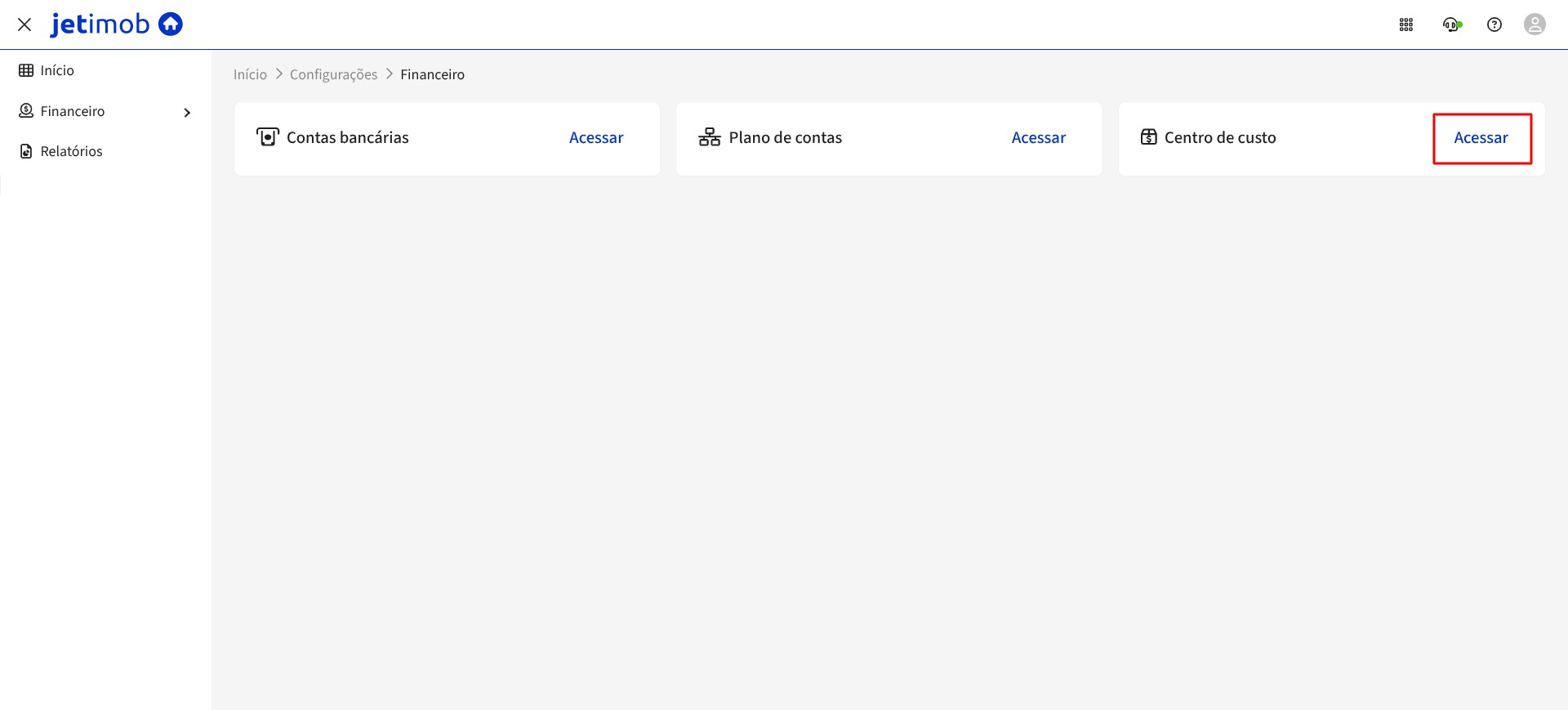Image resolution: width=1568 pixels, height=710 pixels.
Task: Click the Início sidebar icon
Action: click(x=26, y=71)
